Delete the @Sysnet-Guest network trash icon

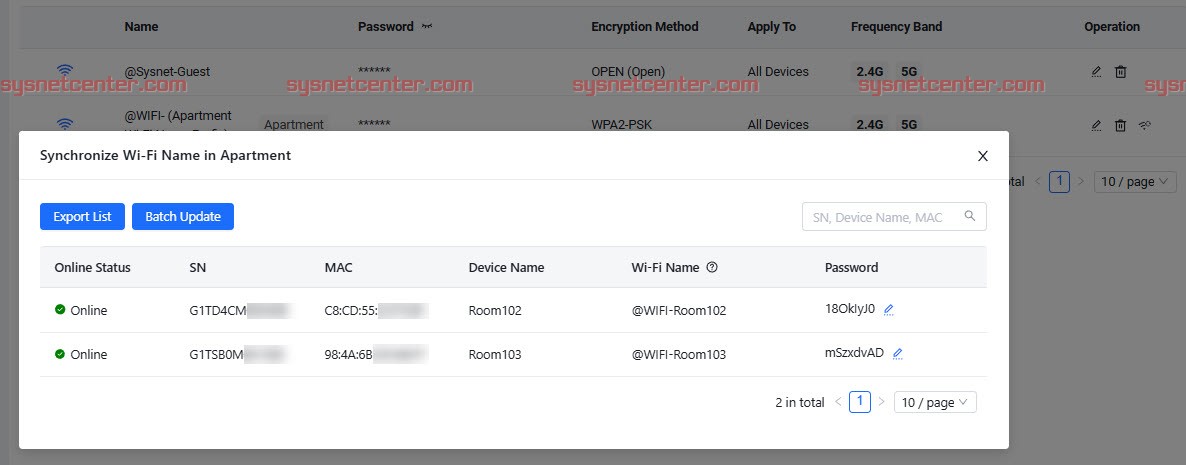1120,72
